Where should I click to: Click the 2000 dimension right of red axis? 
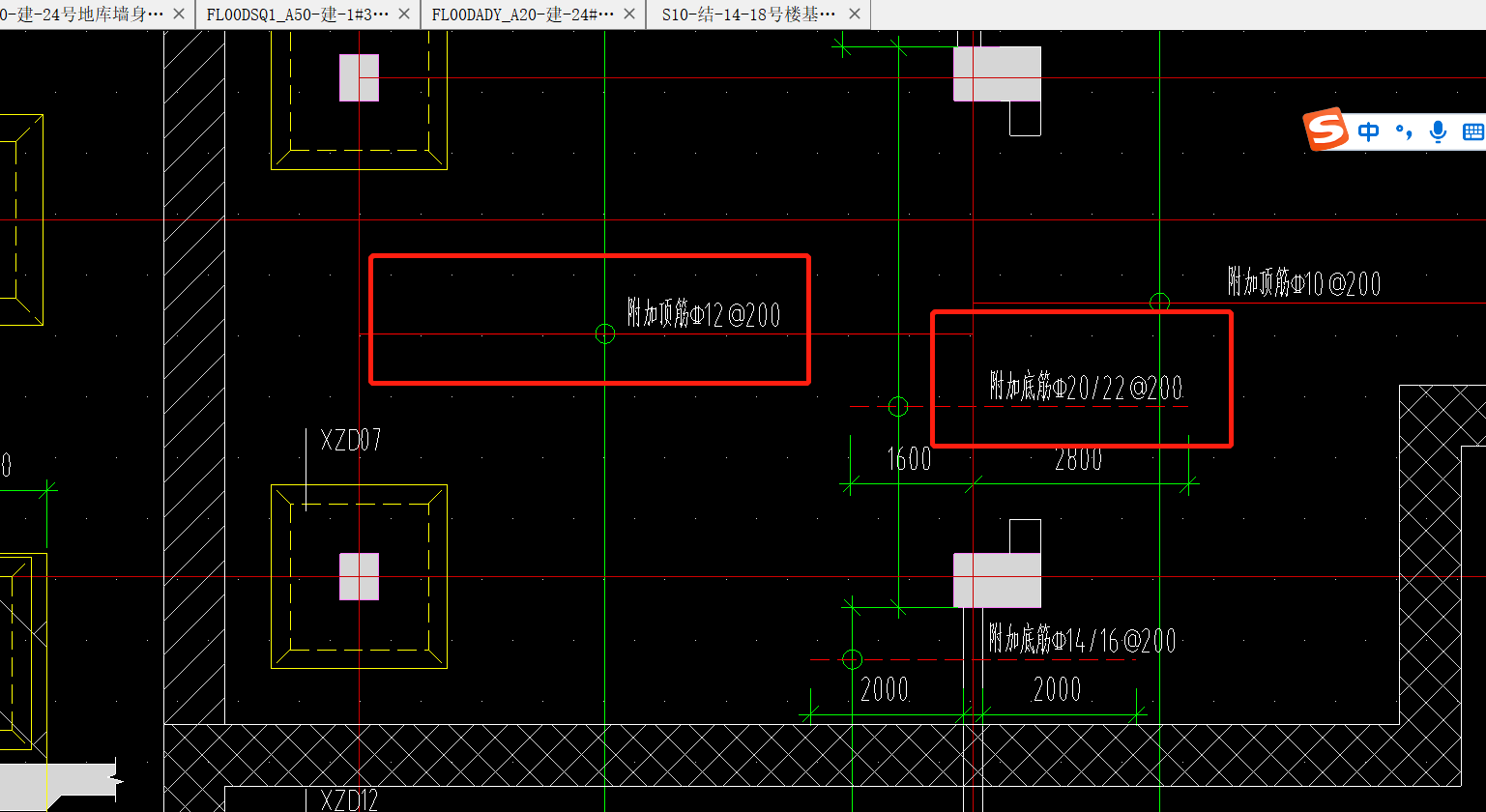point(1057,689)
